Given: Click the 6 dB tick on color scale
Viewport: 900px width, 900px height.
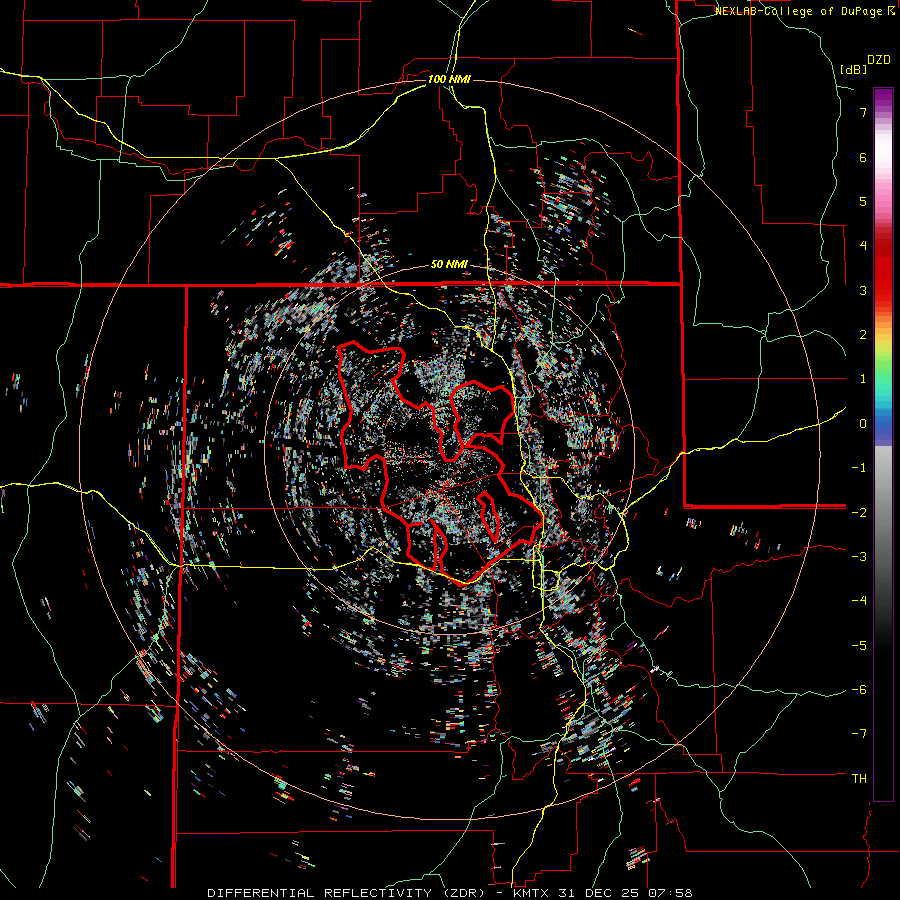Looking at the screenshot, I should pyautogui.click(x=863, y=157).
